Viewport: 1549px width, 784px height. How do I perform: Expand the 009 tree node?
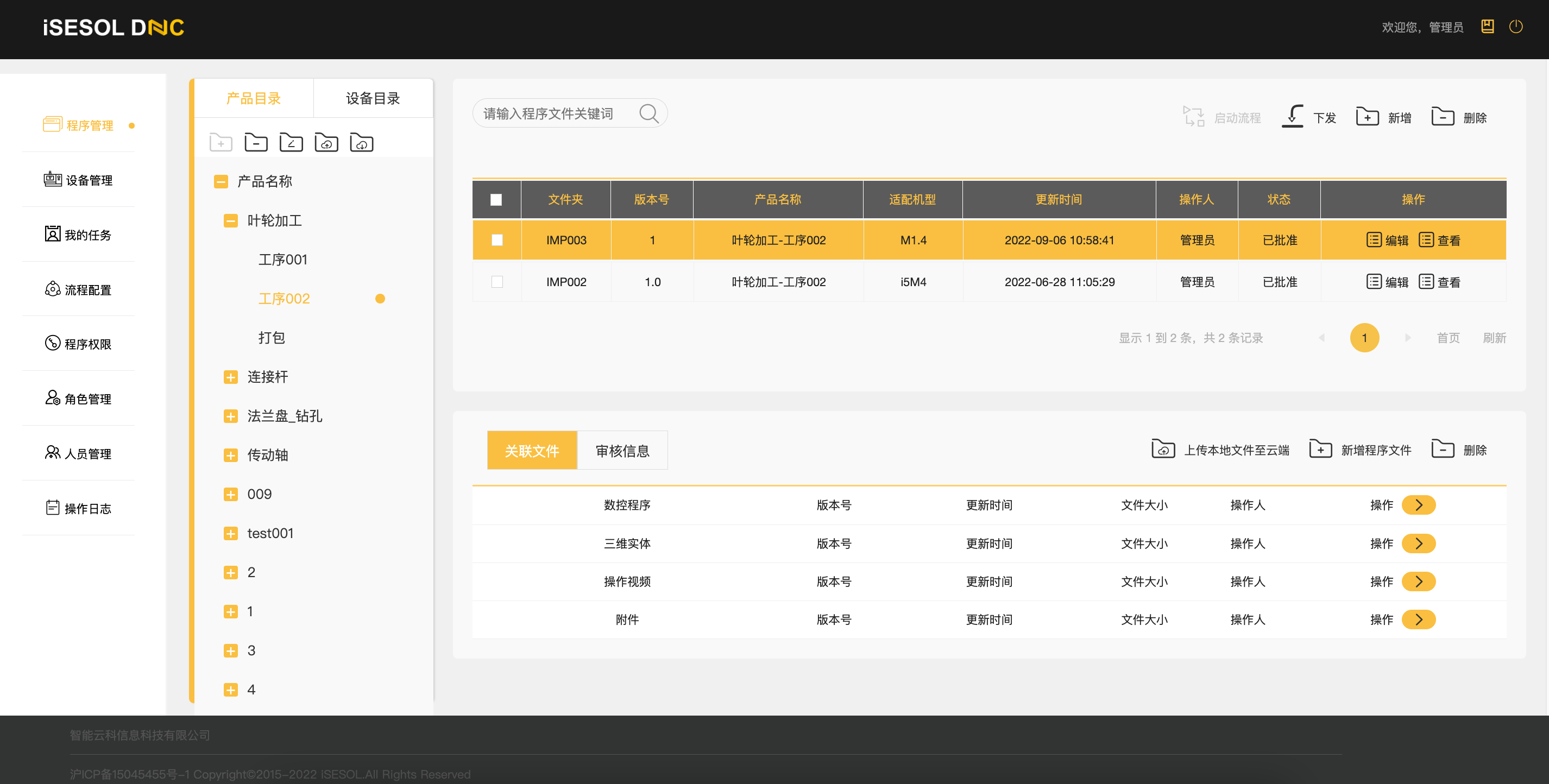point(231,494)
